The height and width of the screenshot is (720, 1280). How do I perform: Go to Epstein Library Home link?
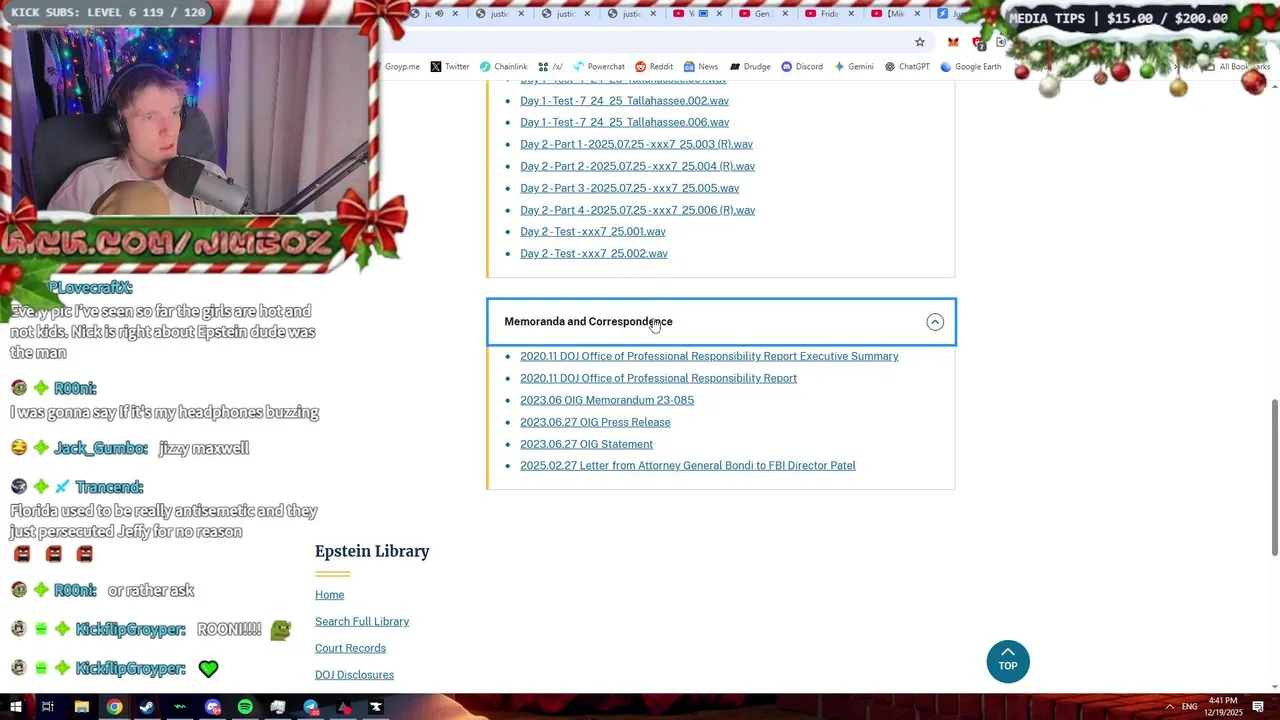coord(329,595)
